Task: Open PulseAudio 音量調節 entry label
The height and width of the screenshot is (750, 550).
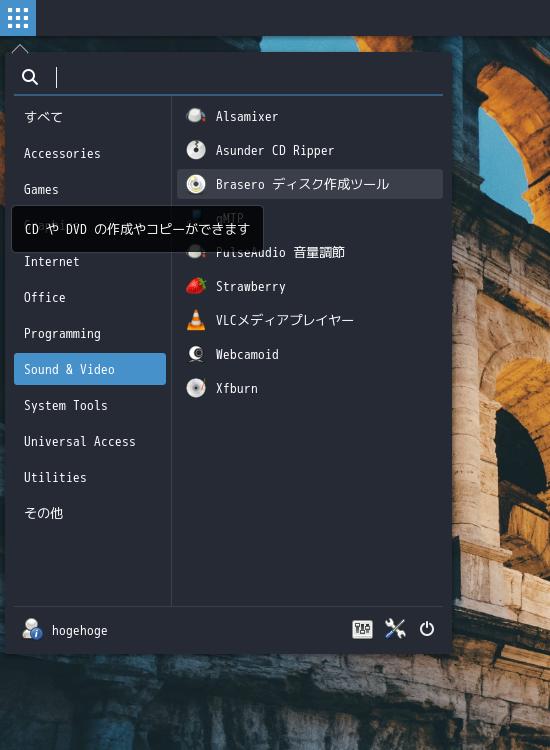Action: pos(280,252)
